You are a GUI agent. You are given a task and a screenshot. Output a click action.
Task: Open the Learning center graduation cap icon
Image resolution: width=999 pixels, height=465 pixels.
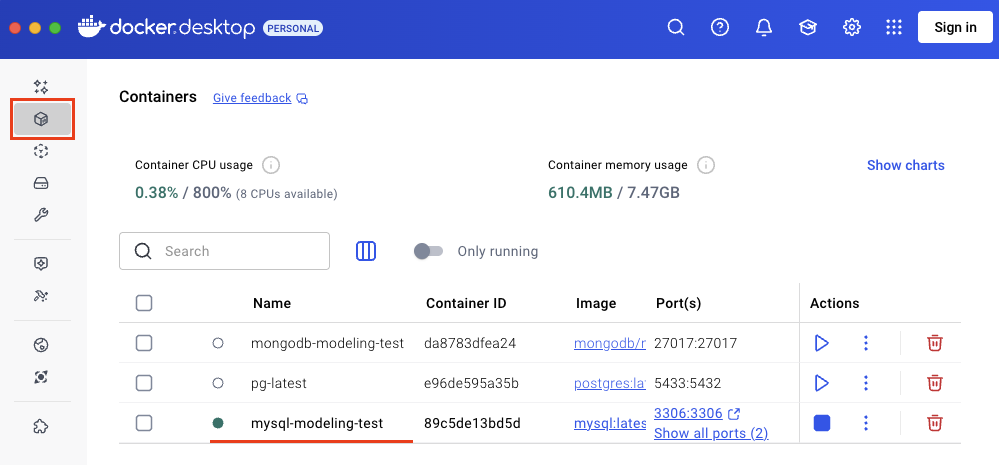coord(808,27)
